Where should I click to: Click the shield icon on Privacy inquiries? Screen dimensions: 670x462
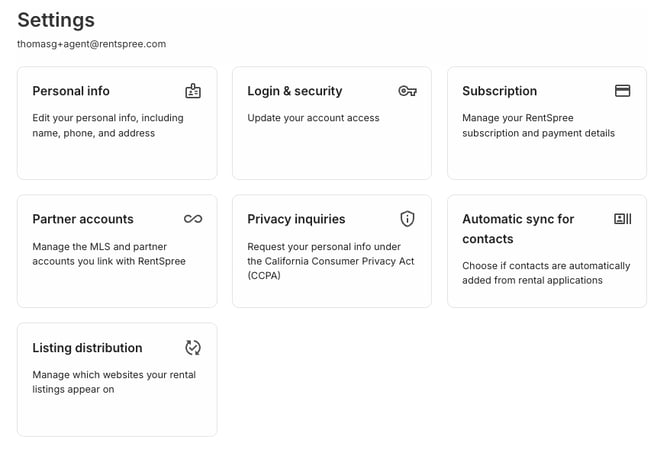pos(407,219)
